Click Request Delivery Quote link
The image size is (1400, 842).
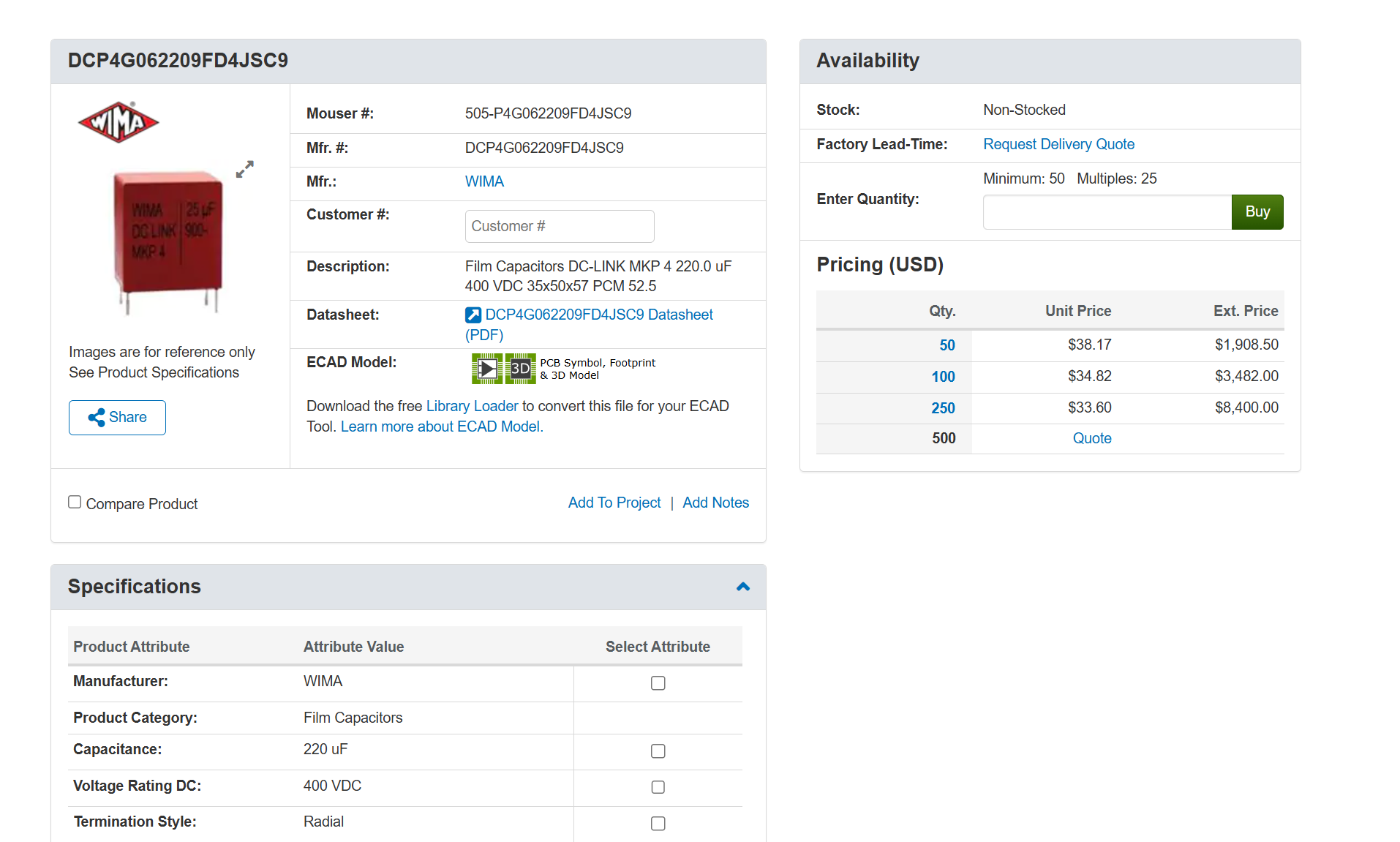[1058, 144]
